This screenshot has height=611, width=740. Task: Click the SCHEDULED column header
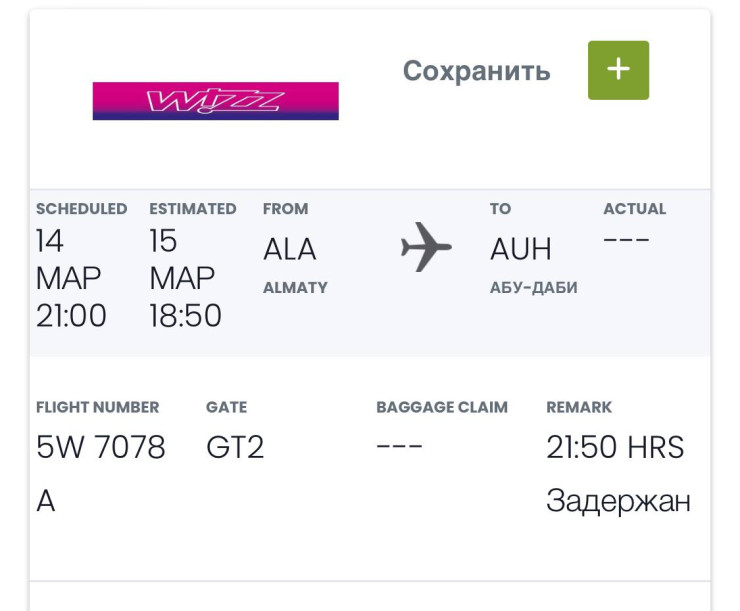tap(81, 209)
